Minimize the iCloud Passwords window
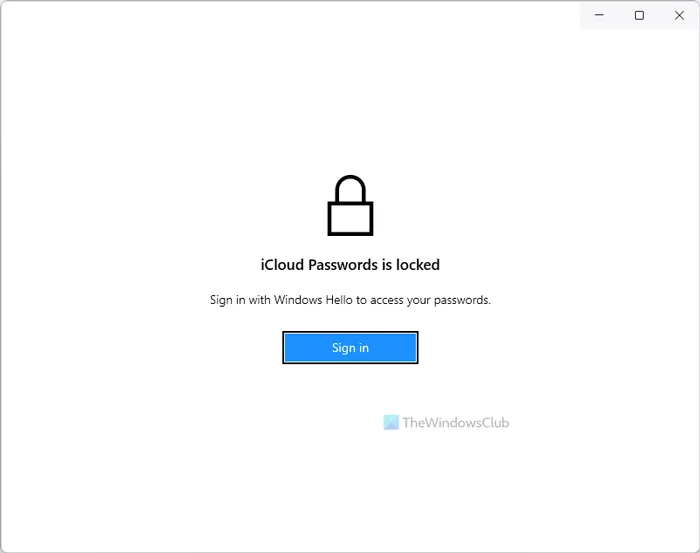Screen dimensions: 700x553 tap(599, 15)
